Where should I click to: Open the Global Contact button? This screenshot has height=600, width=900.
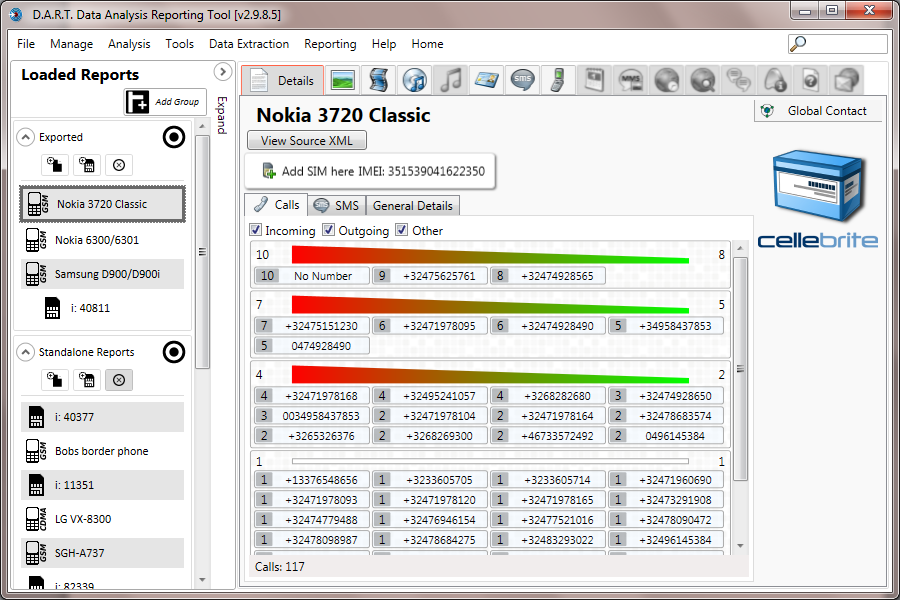[818, 111]
